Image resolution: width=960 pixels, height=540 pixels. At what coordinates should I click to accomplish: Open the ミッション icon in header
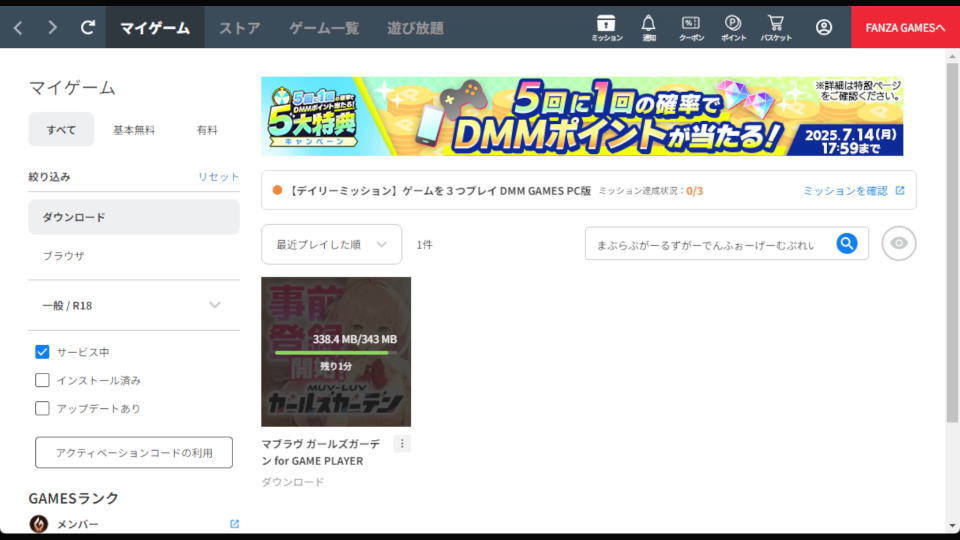[x=606, y=28]
